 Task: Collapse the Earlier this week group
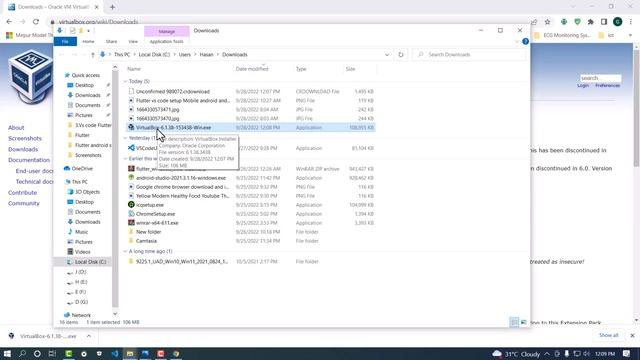pyautogui.click(x=125, y=158)
